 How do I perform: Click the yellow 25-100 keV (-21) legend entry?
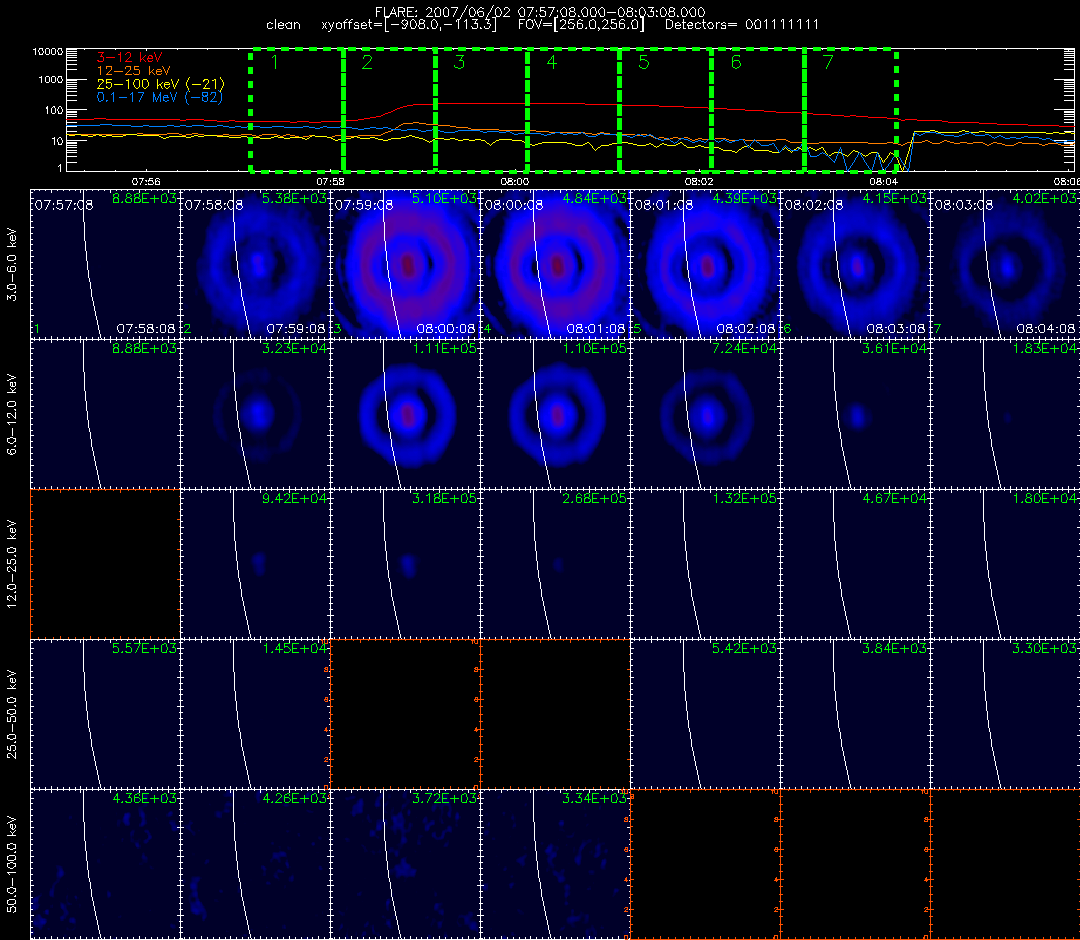pos(160,84)
